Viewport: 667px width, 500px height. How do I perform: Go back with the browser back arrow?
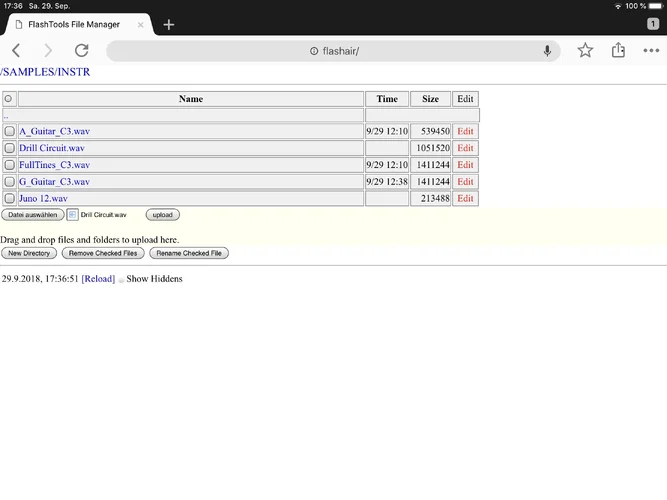[16, 51]
